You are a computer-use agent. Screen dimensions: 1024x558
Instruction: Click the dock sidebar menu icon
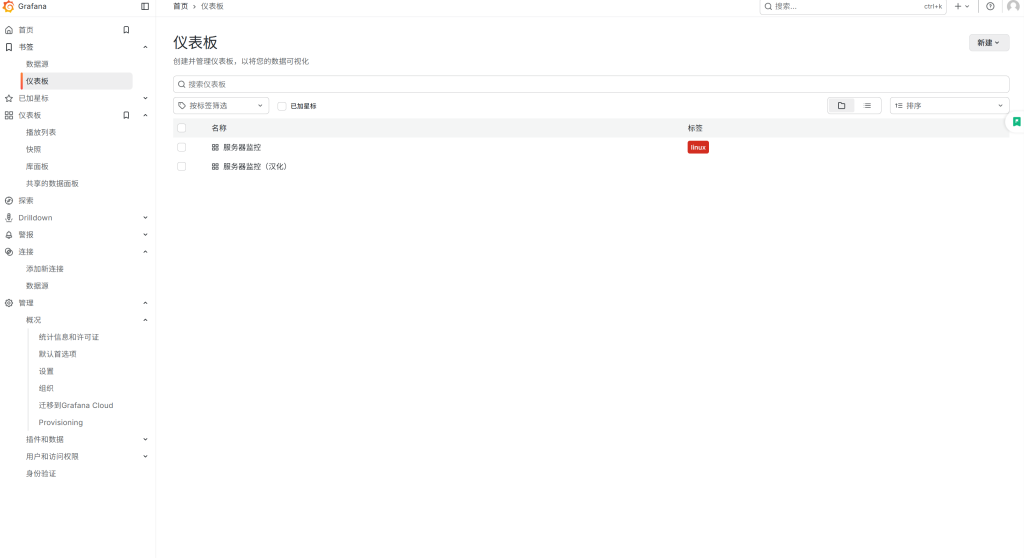pos(145,6)
